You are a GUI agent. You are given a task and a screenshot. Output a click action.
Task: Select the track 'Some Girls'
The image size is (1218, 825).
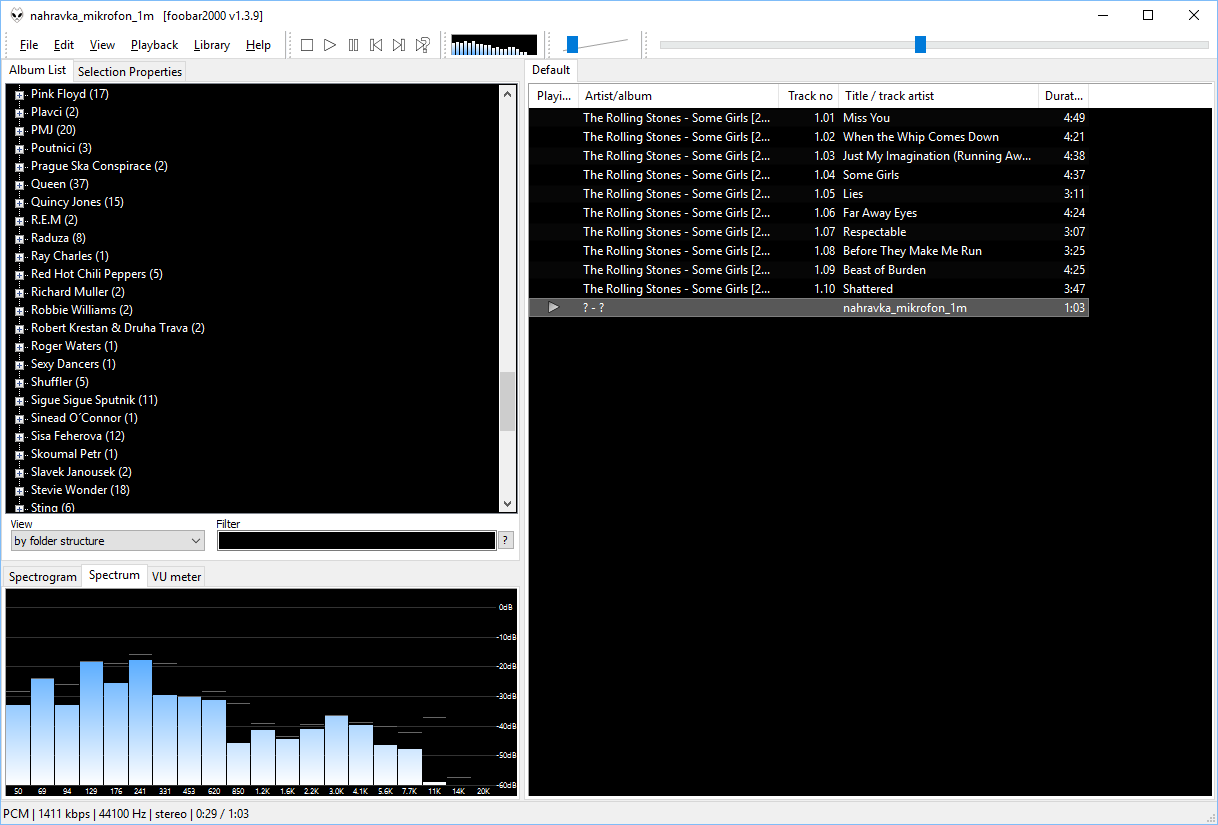(x=809, y=175)
